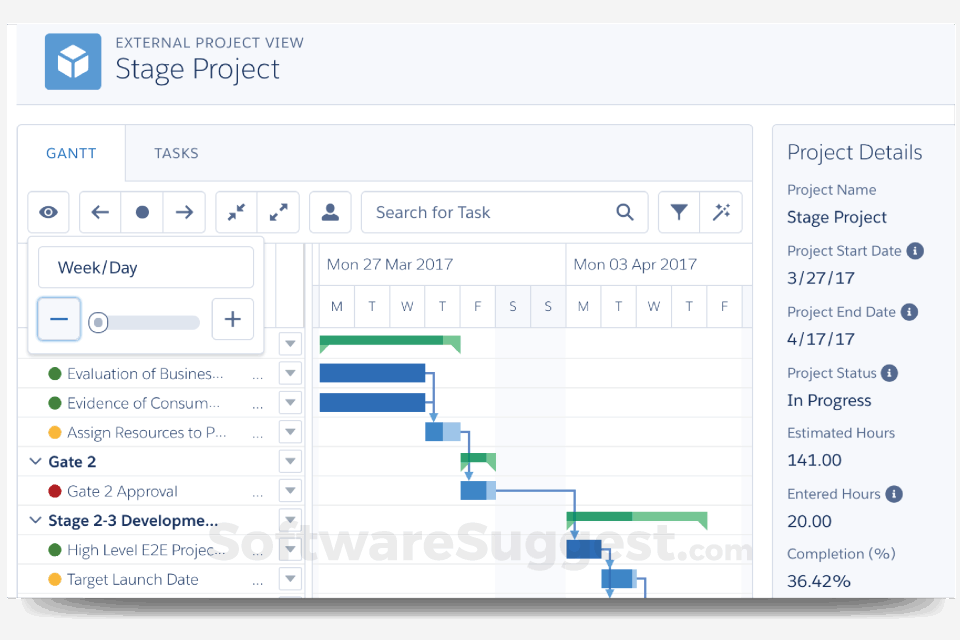Open the dropdown arrow on Gate 2 Approval row
The image size is (960, 640).
[290, 491]
